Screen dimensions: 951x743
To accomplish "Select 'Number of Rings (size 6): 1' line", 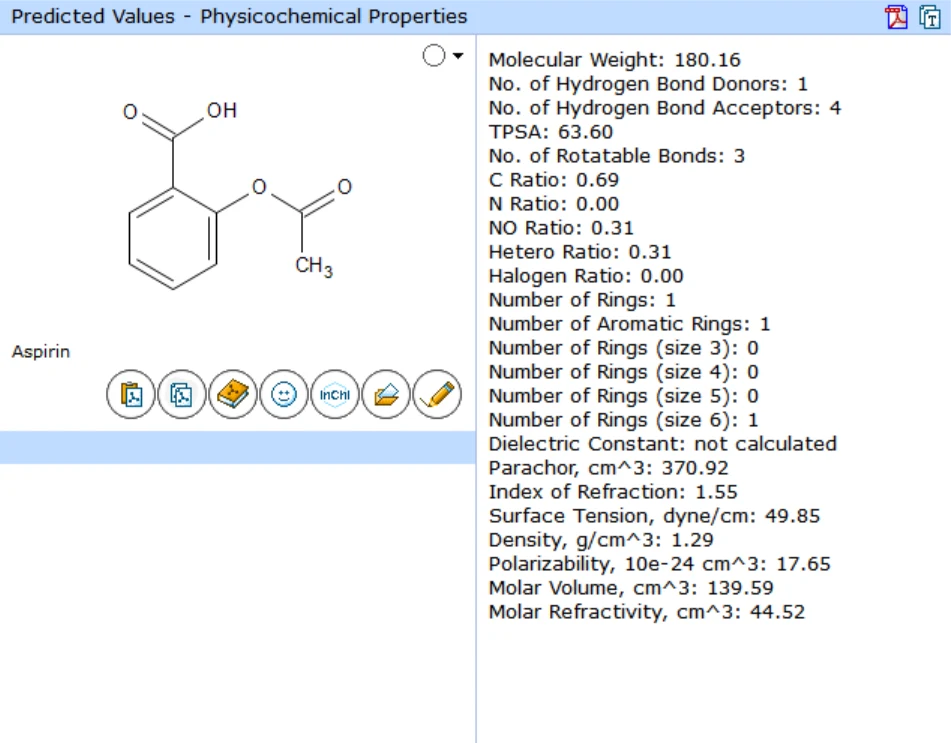I will pos(623,420).
